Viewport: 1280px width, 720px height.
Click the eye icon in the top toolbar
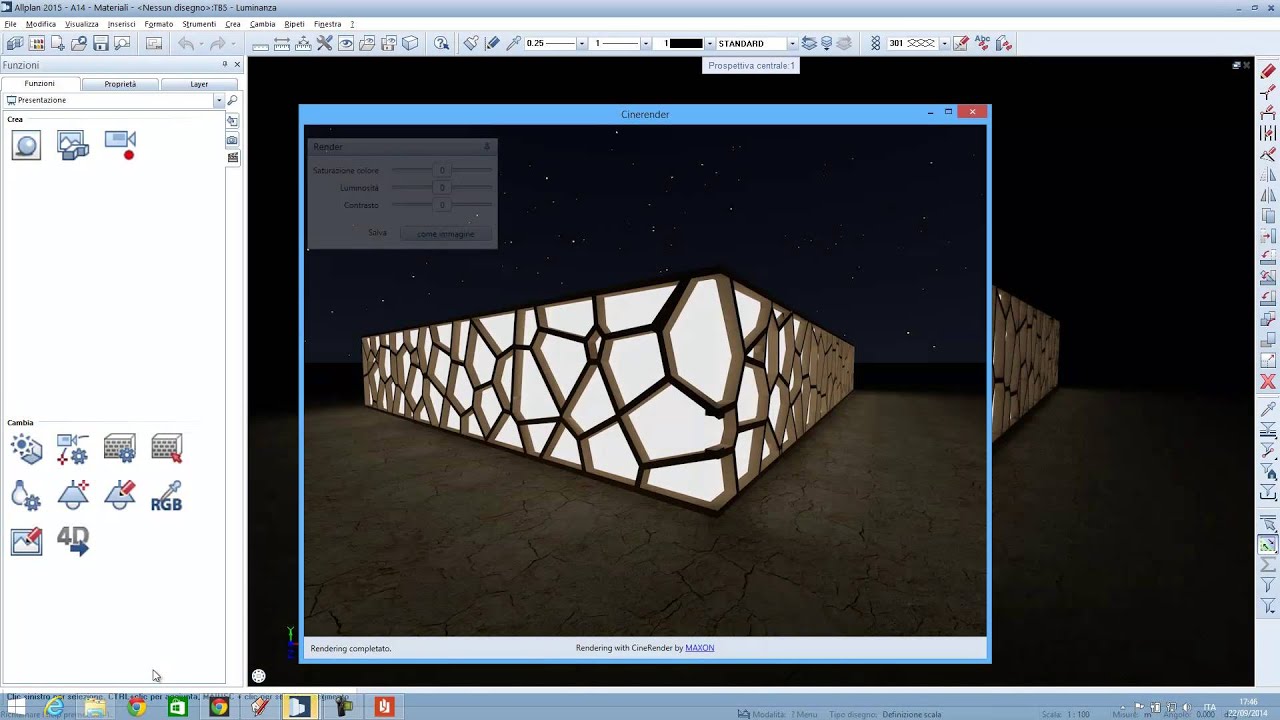346,43
